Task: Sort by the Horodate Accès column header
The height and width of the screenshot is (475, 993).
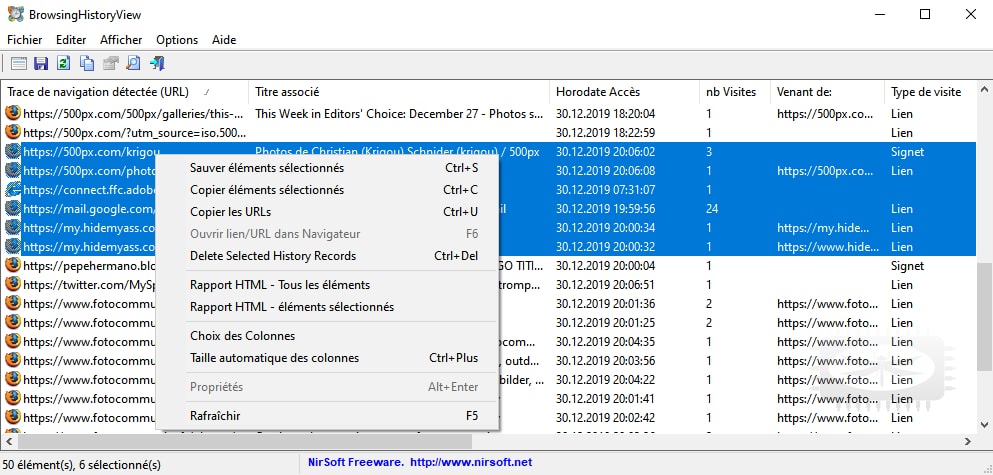Action: pos(624,92)
